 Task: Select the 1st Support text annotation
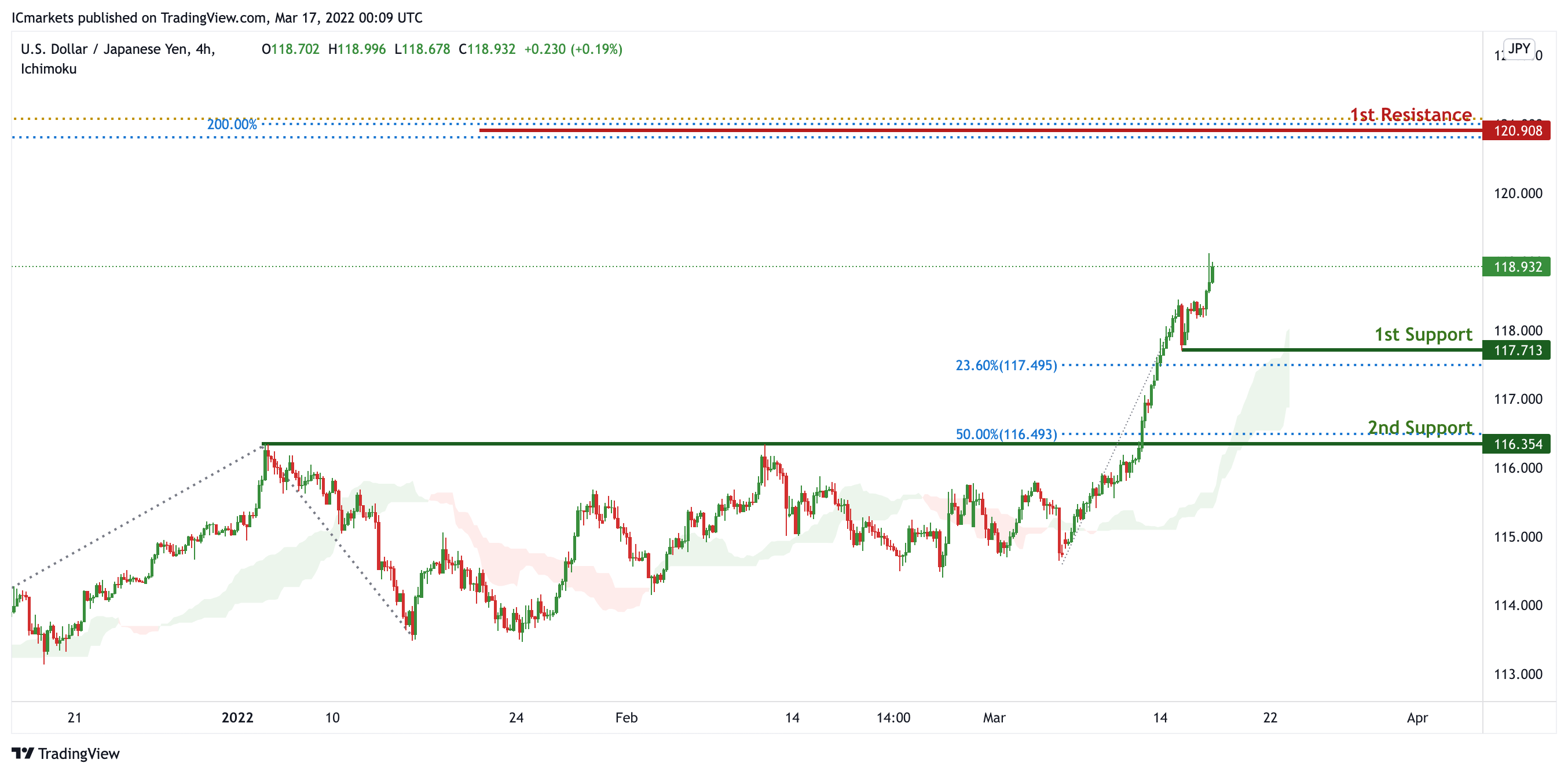tap(1423, 334)
